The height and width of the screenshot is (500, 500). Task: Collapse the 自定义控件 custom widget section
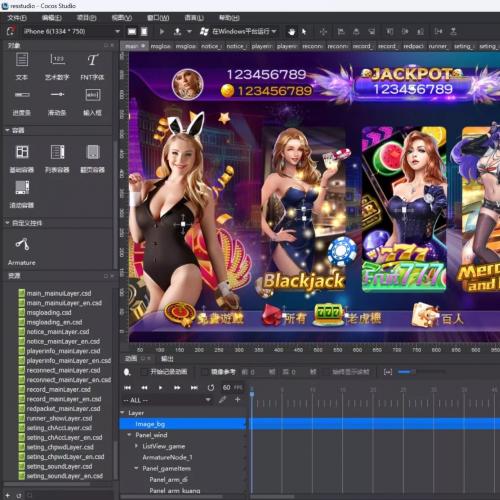(7, 223)
